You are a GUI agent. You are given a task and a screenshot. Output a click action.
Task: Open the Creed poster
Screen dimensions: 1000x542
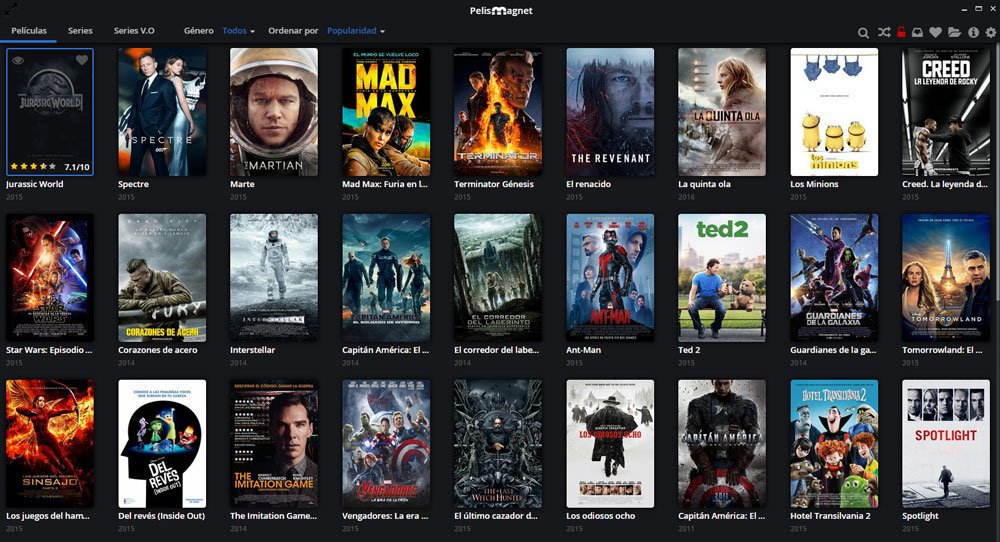(x=946, y=112)
